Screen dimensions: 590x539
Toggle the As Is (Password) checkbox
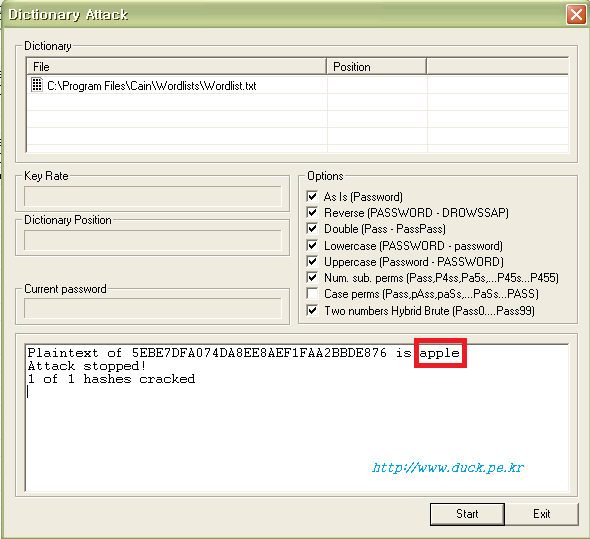[312, 196]
